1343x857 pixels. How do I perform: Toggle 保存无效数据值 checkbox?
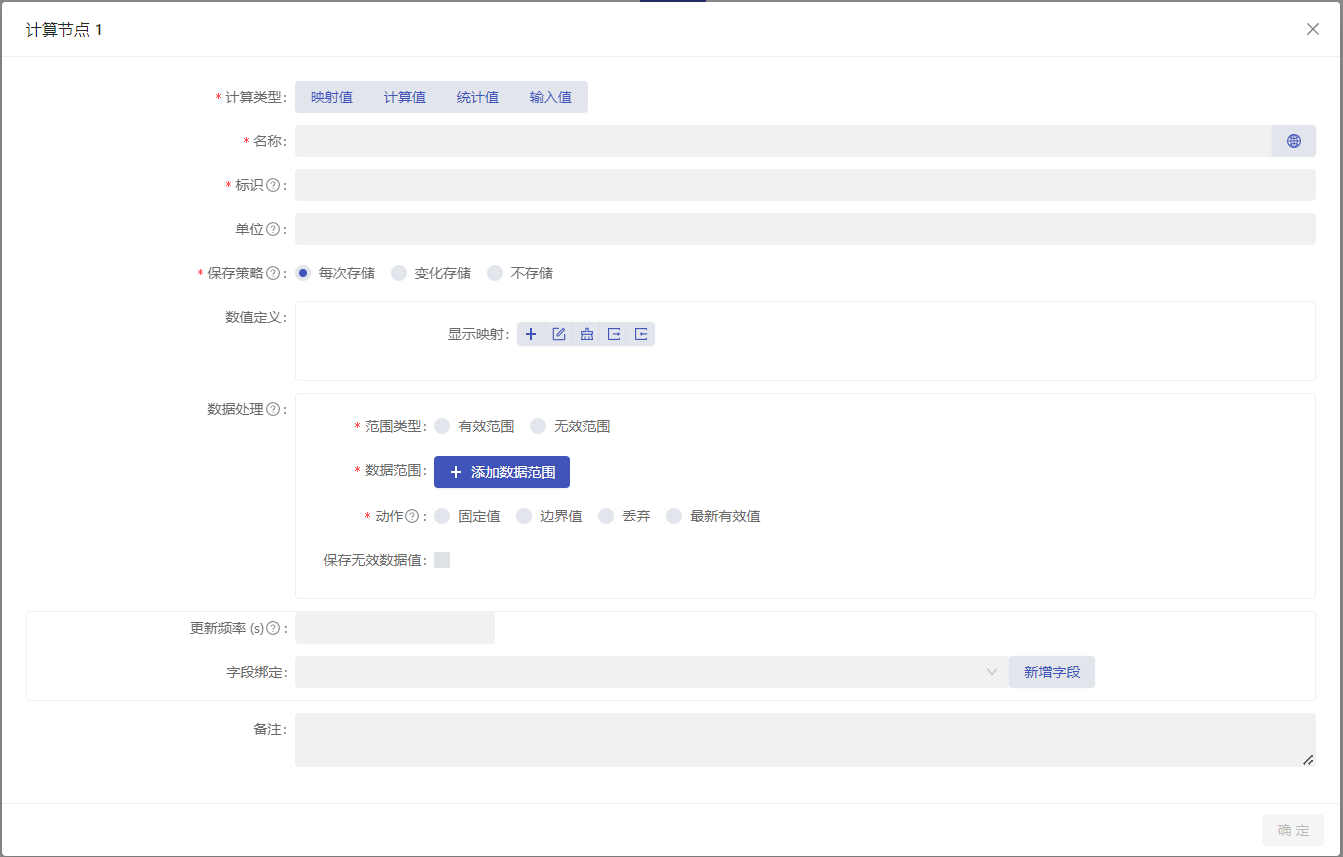[x=442, y=560]
